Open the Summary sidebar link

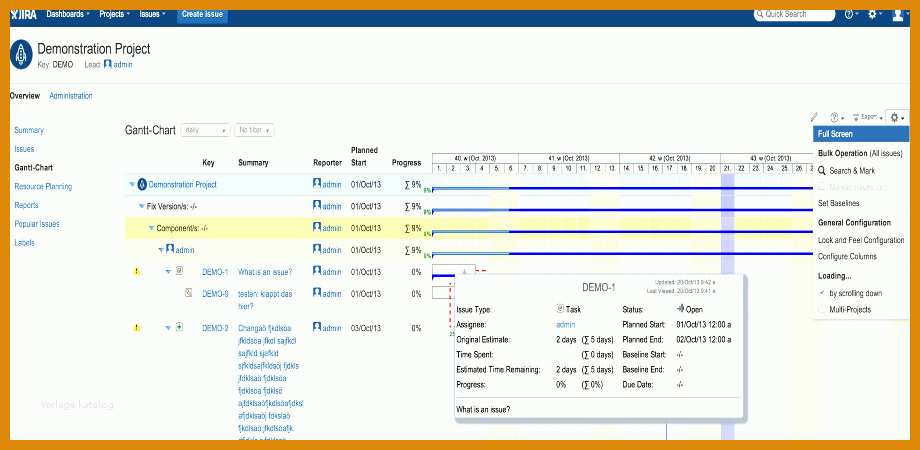tap(29, 130)
